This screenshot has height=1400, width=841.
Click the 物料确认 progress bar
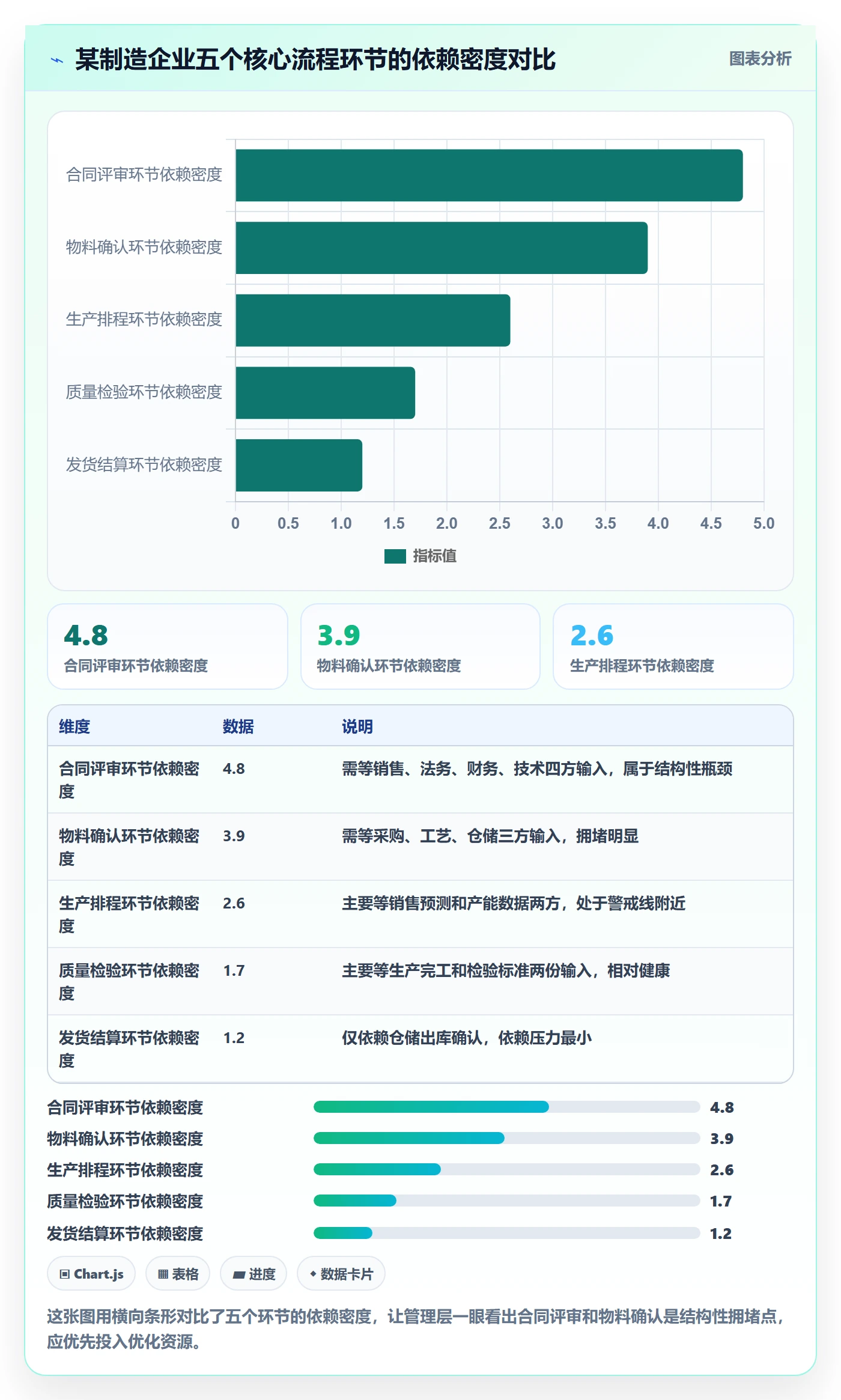pyautogui.click(x=507, y=1138)
